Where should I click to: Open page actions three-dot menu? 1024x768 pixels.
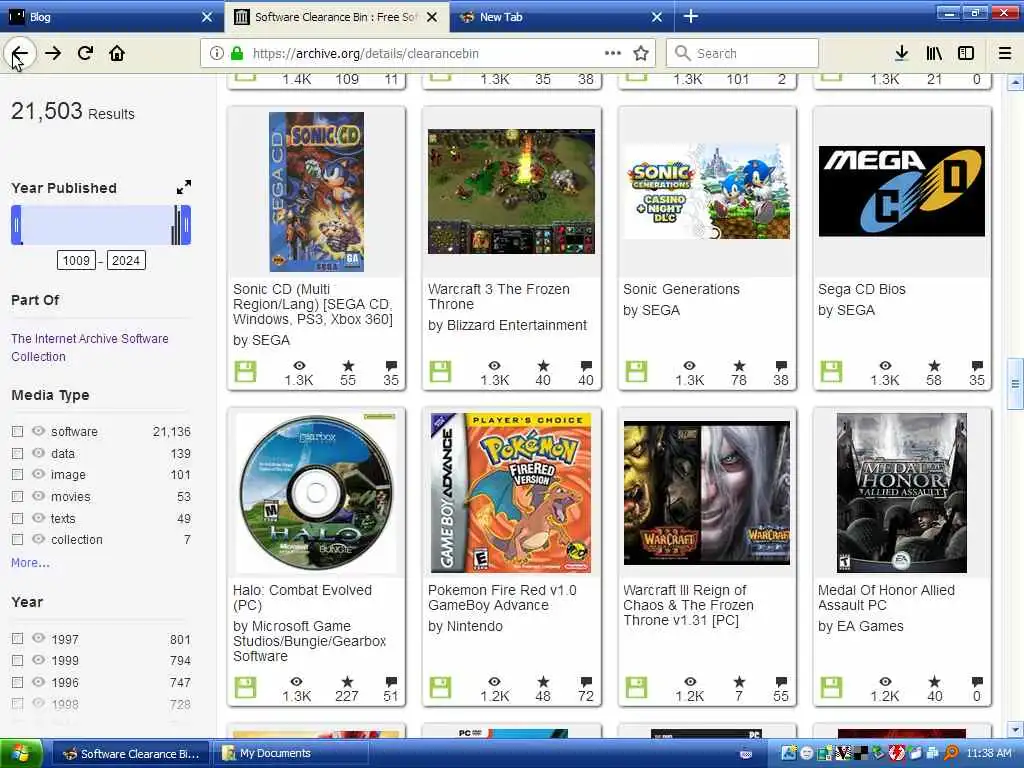click(613, 53)
